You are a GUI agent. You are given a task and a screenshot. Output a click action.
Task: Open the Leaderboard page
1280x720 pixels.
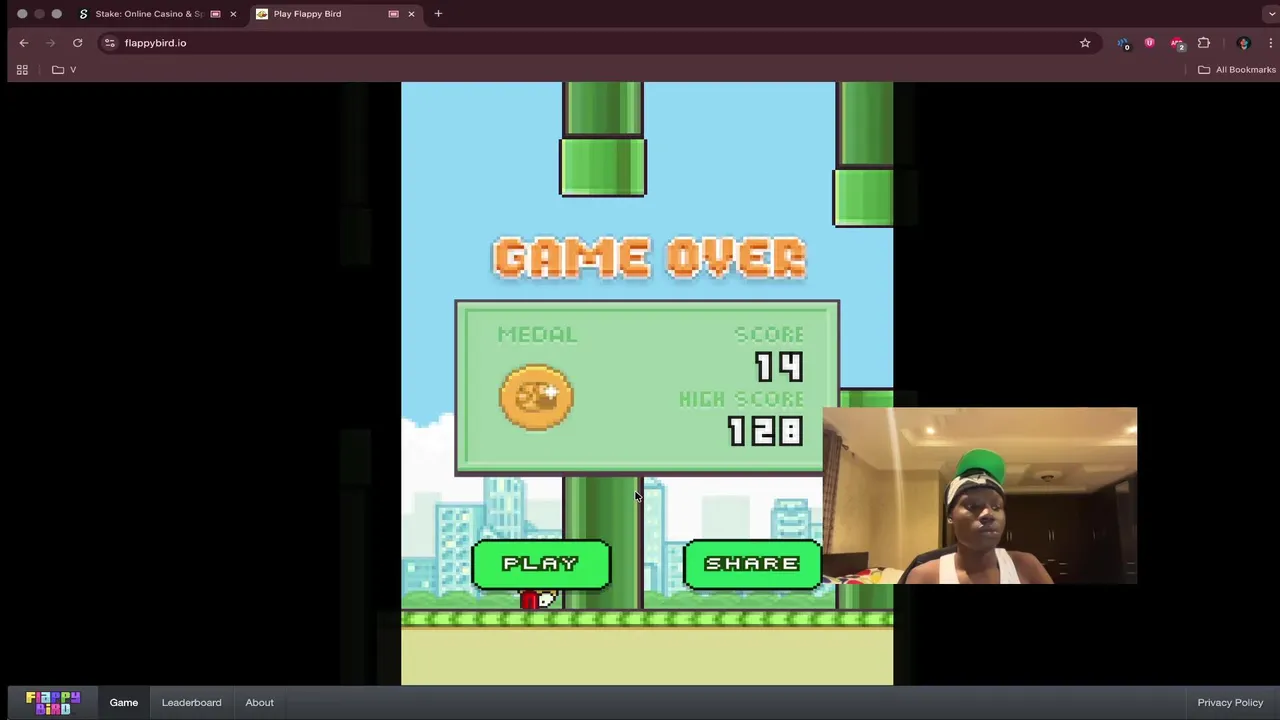pos(191,702)
